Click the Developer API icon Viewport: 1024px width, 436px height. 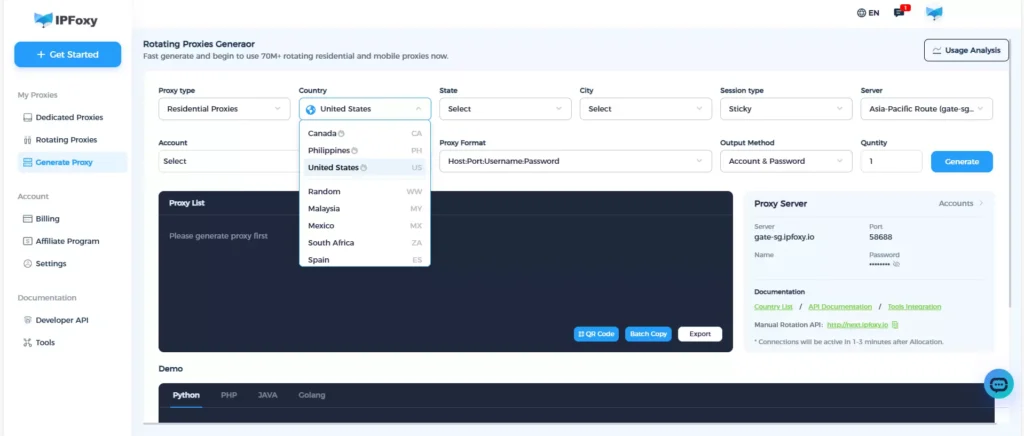point(27,321)
